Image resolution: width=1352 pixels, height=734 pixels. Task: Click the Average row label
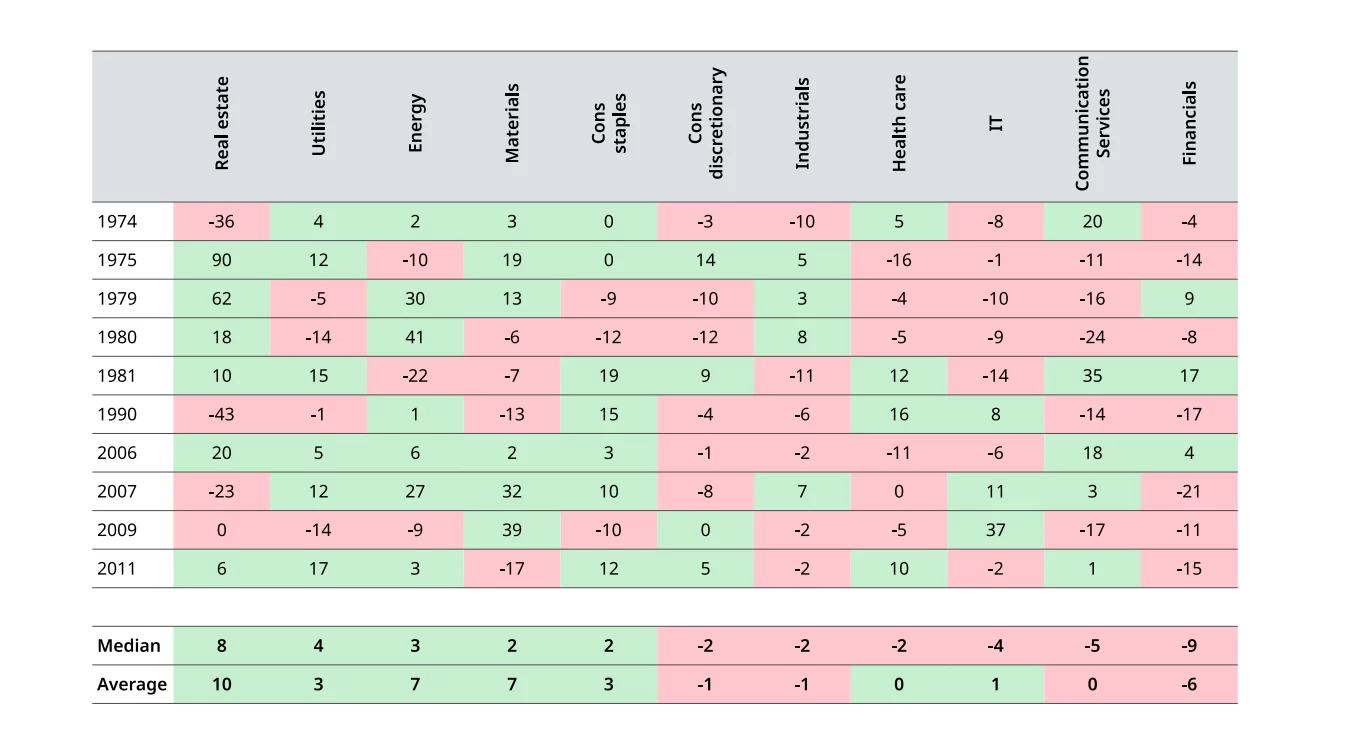click(x=132, y=685)
